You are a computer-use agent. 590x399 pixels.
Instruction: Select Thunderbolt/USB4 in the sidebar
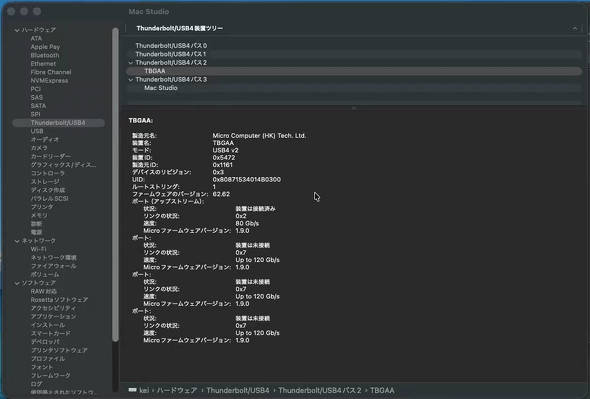(x=58, y=123)
